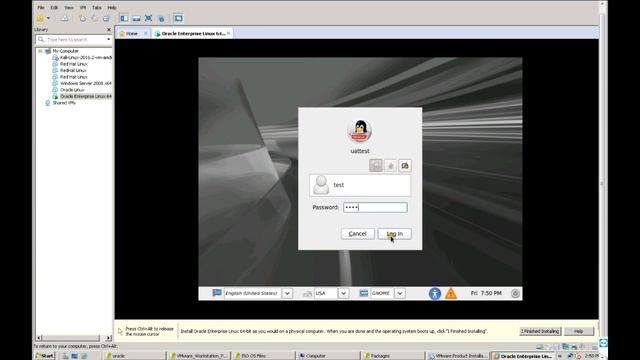Close the Library panel
Image resolution: width=640 pixels, height=360 pixels.
pyautogui.click(x=109, y=30)
